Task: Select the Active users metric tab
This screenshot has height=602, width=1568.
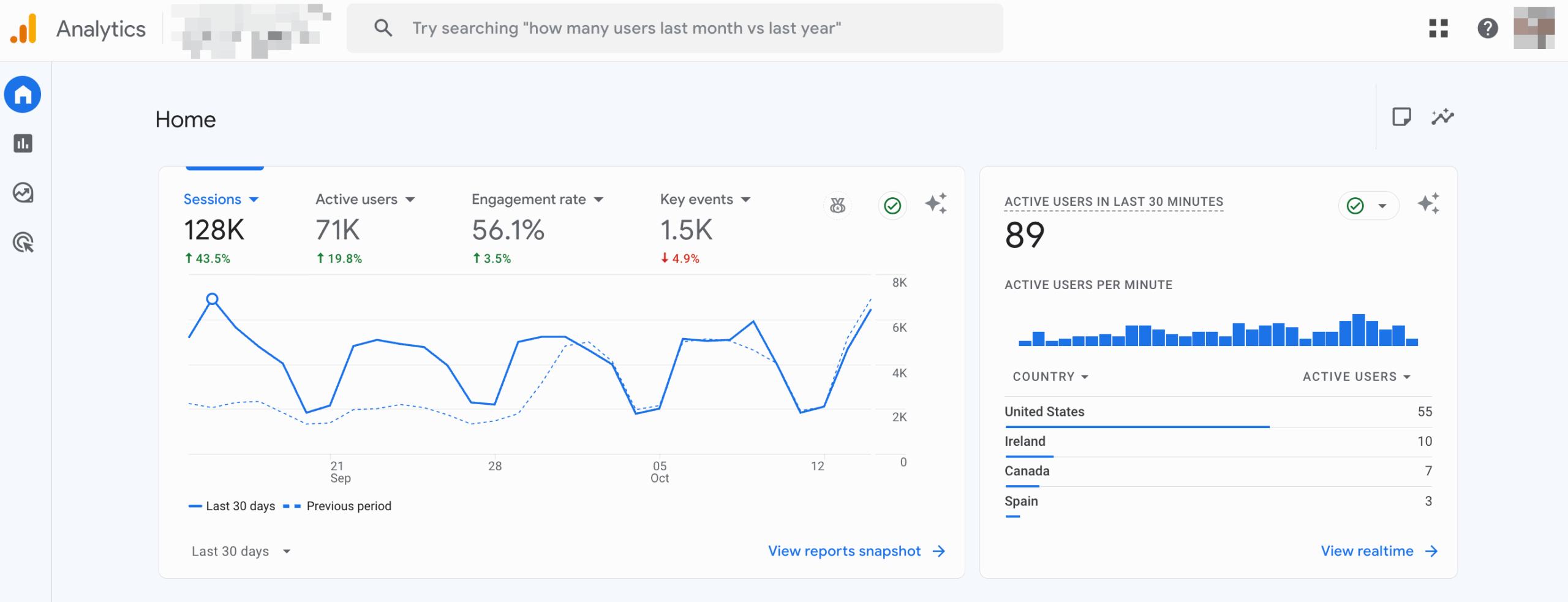Action: (365, 200)
